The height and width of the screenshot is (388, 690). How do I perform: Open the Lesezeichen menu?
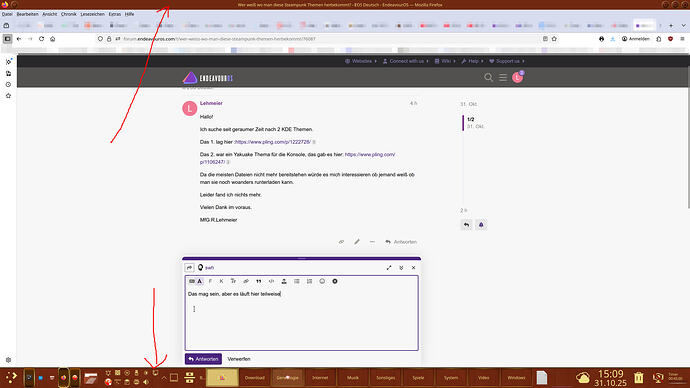click(93, 14)
